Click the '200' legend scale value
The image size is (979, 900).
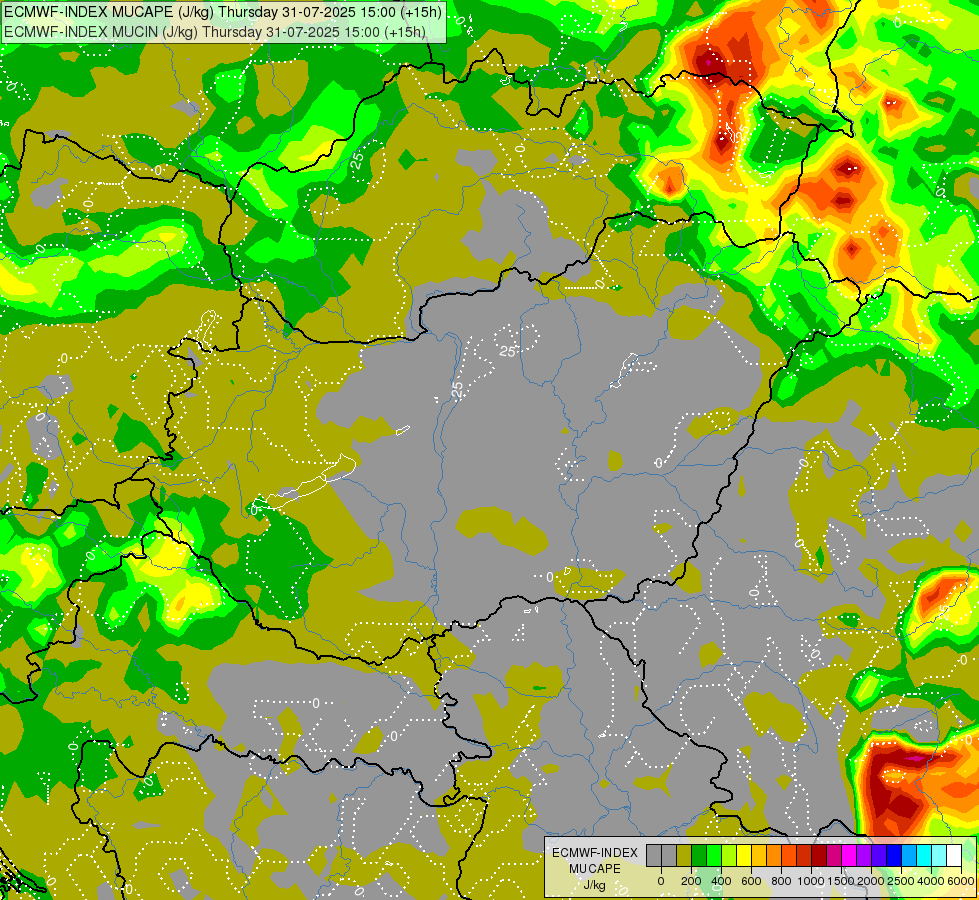(691, 881)
